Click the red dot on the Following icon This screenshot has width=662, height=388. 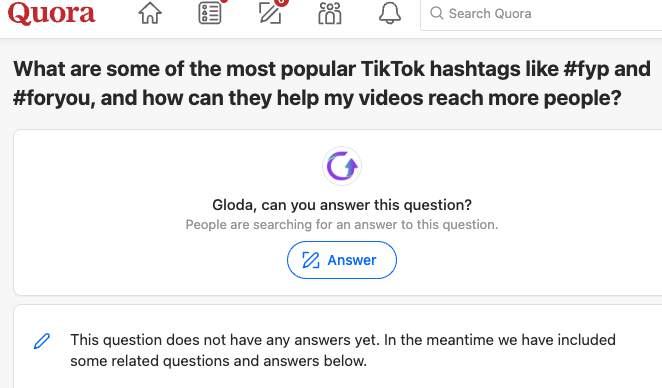[224, 1]
